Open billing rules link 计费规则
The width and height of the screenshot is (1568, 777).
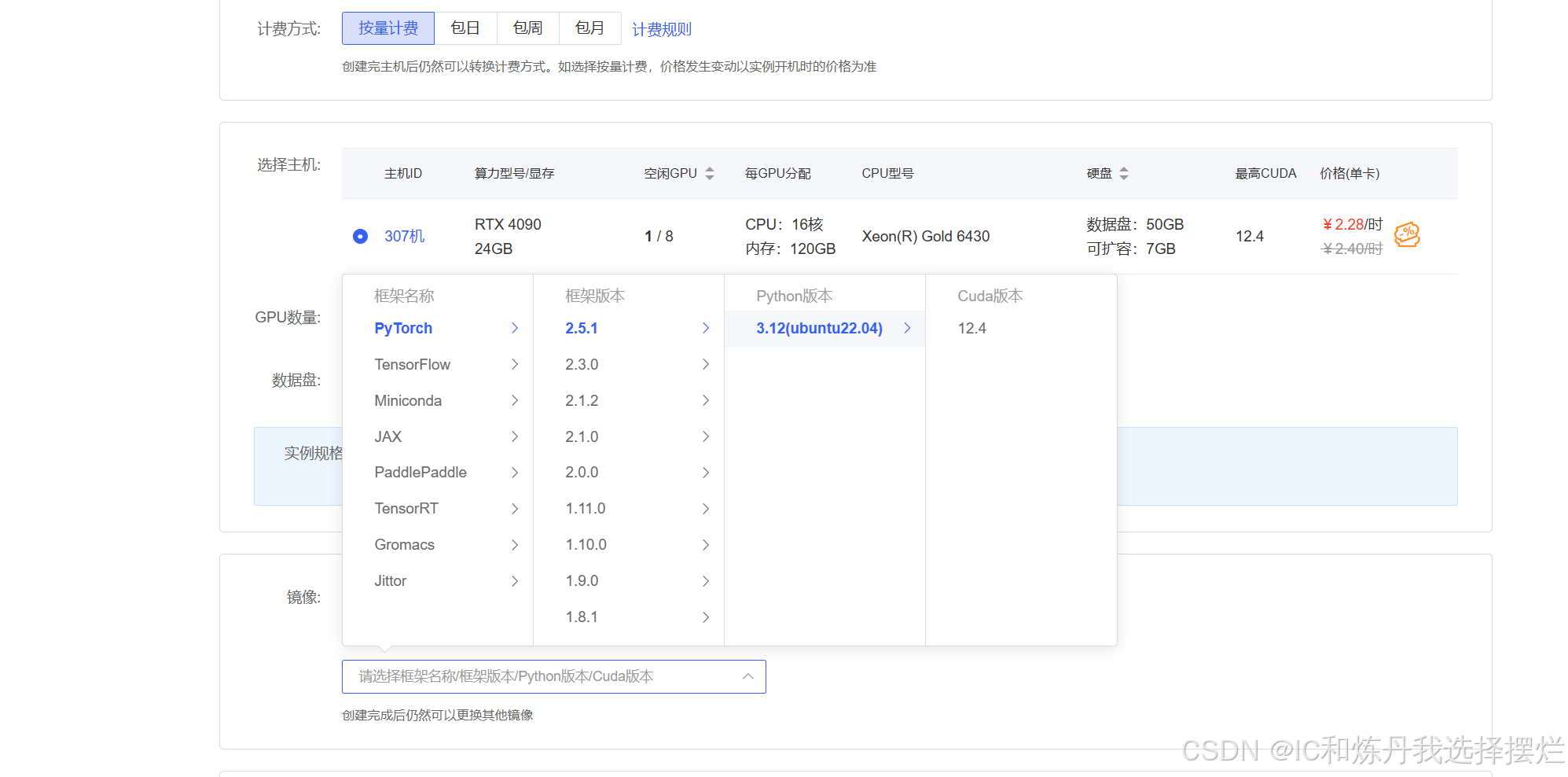662,30
